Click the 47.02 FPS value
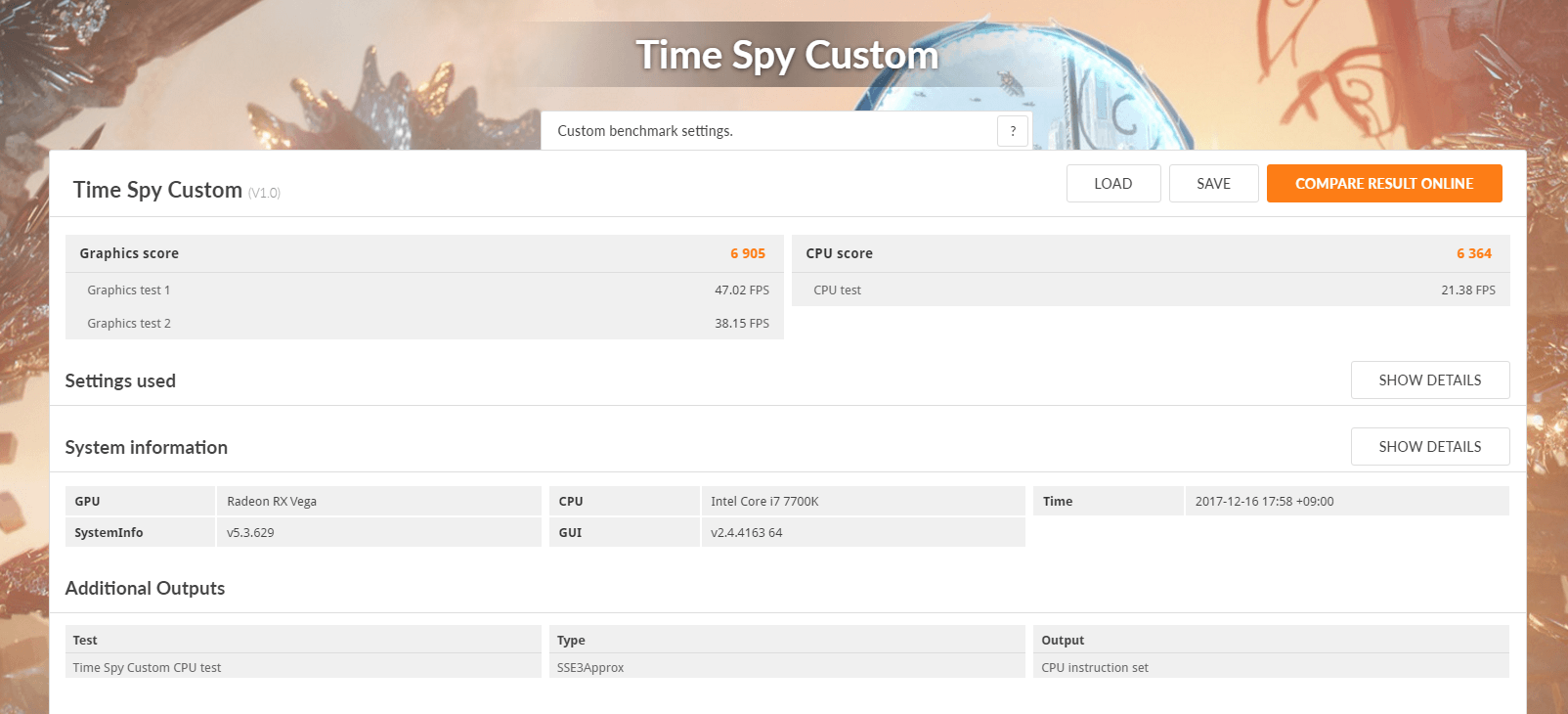 (742, 290)
